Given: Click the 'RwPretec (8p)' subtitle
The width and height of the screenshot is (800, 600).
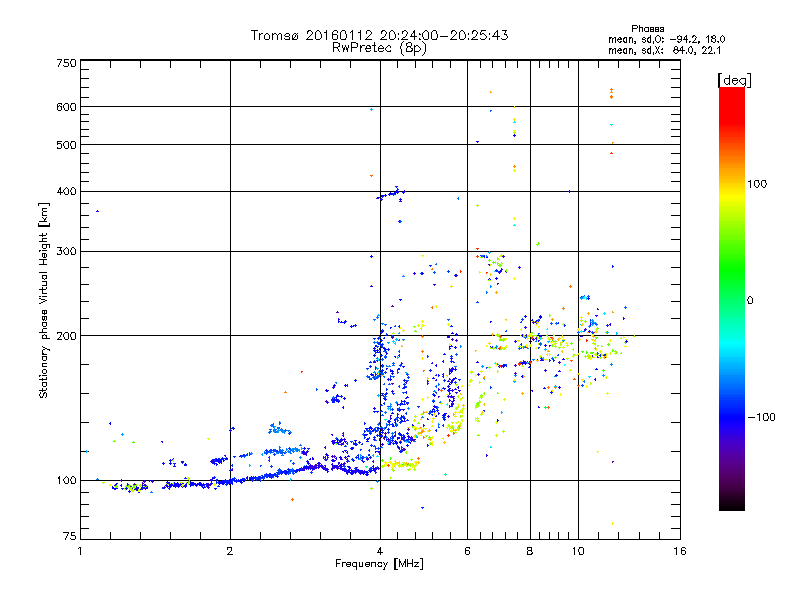Looking at the screenshot, I should click(x=379, y=48).
